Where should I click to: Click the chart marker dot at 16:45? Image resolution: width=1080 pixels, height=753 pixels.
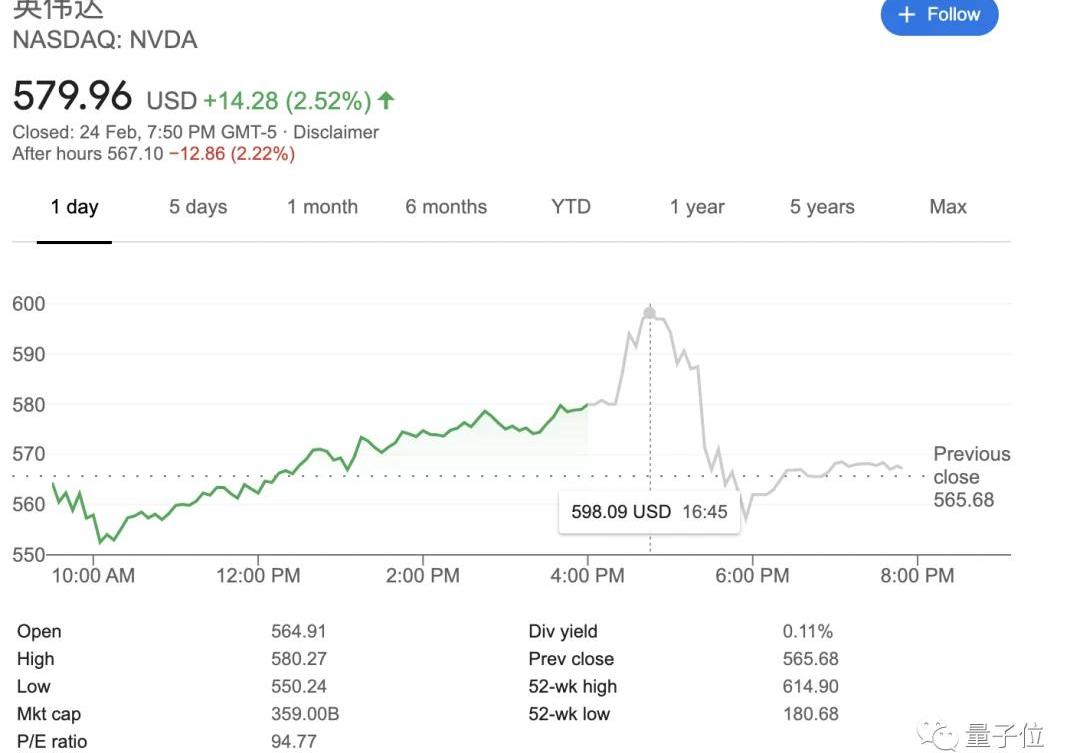click(649, 313)
